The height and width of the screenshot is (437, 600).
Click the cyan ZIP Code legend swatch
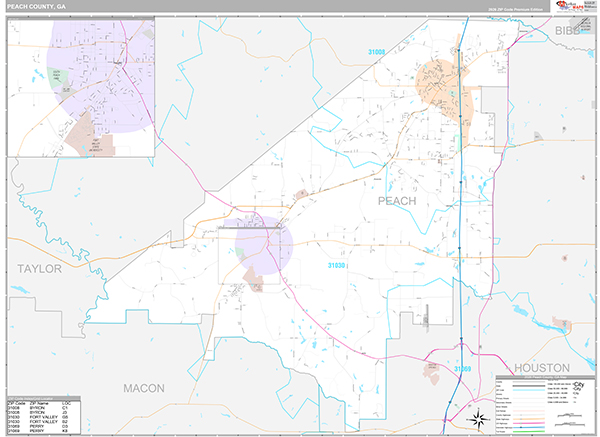point(529,390)
